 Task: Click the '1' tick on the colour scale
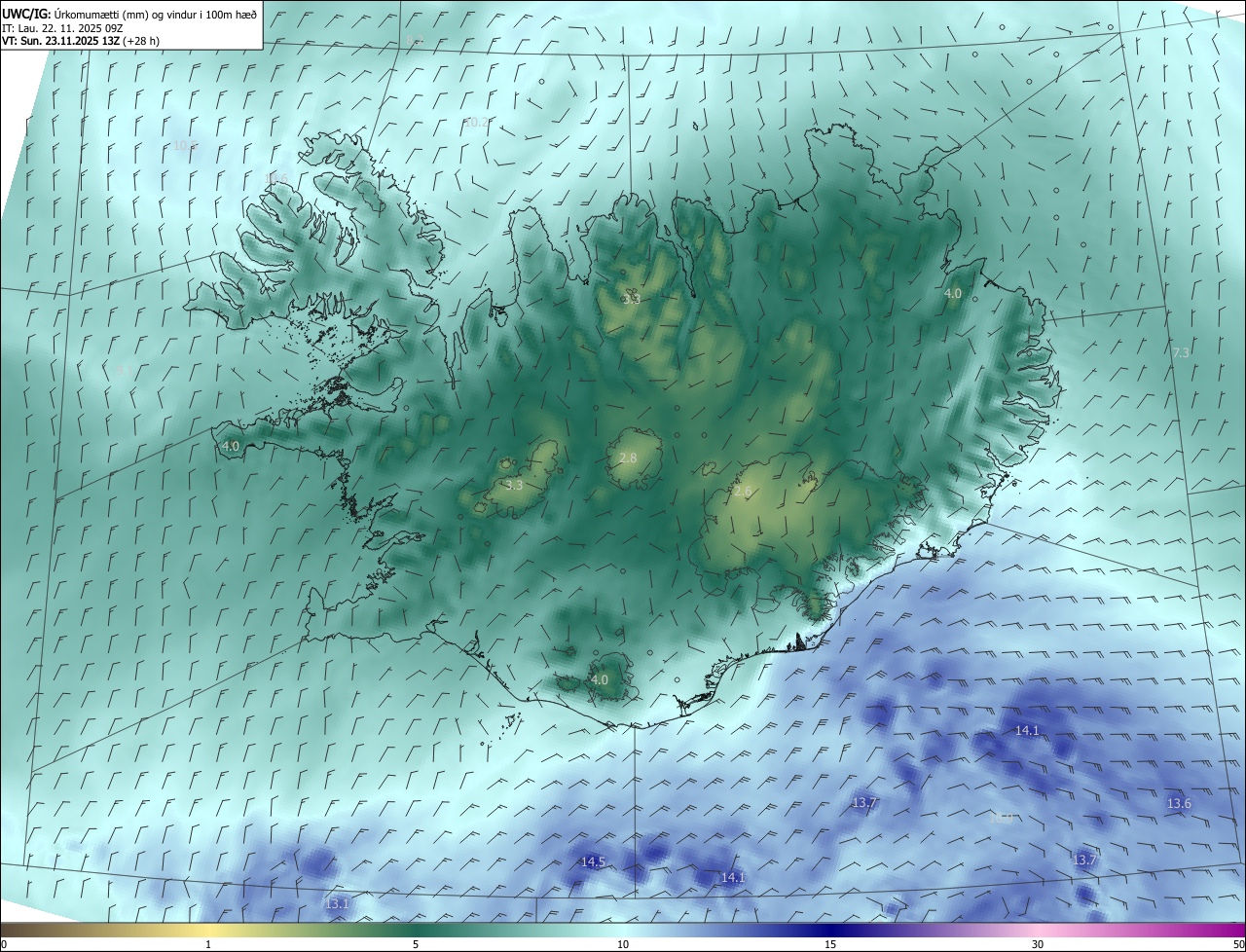click(x=208, y=944)
